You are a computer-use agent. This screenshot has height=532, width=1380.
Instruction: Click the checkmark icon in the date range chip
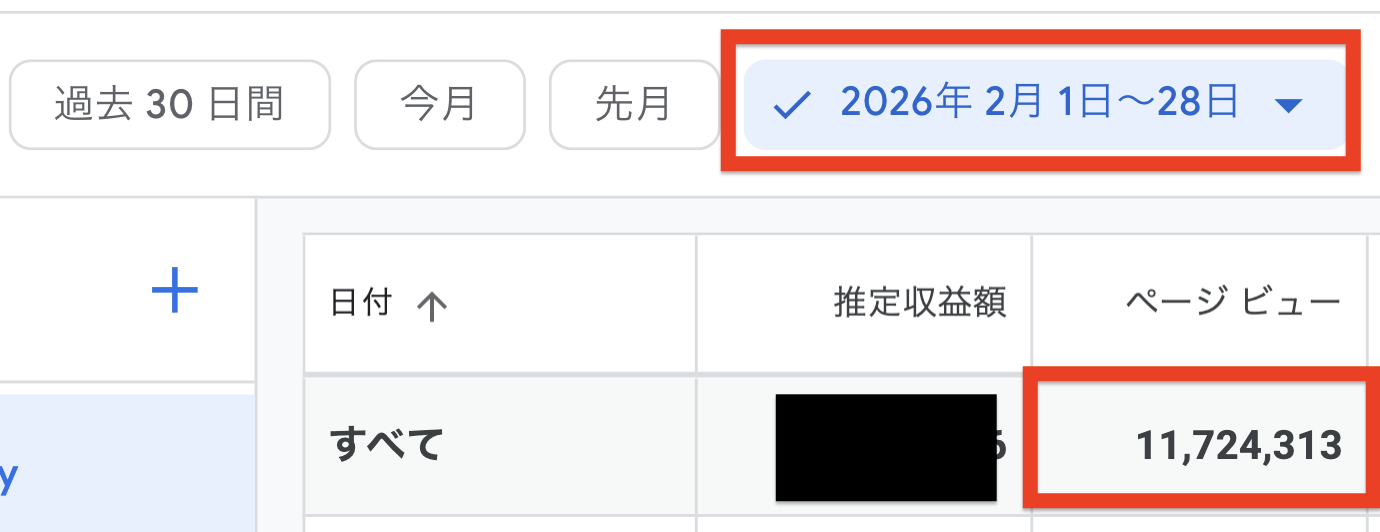tap(791, 106)
